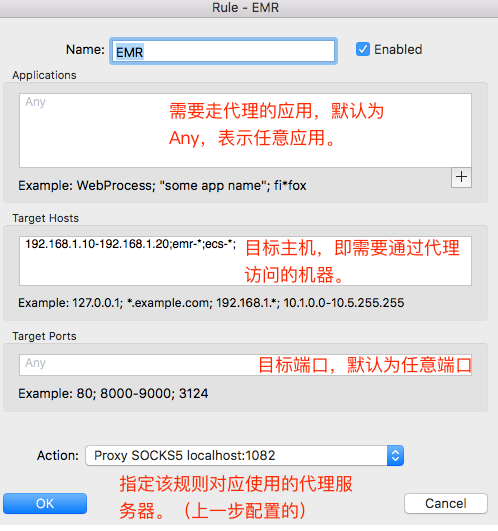Focus the Name field containing EMR

(x=223, y=51)
